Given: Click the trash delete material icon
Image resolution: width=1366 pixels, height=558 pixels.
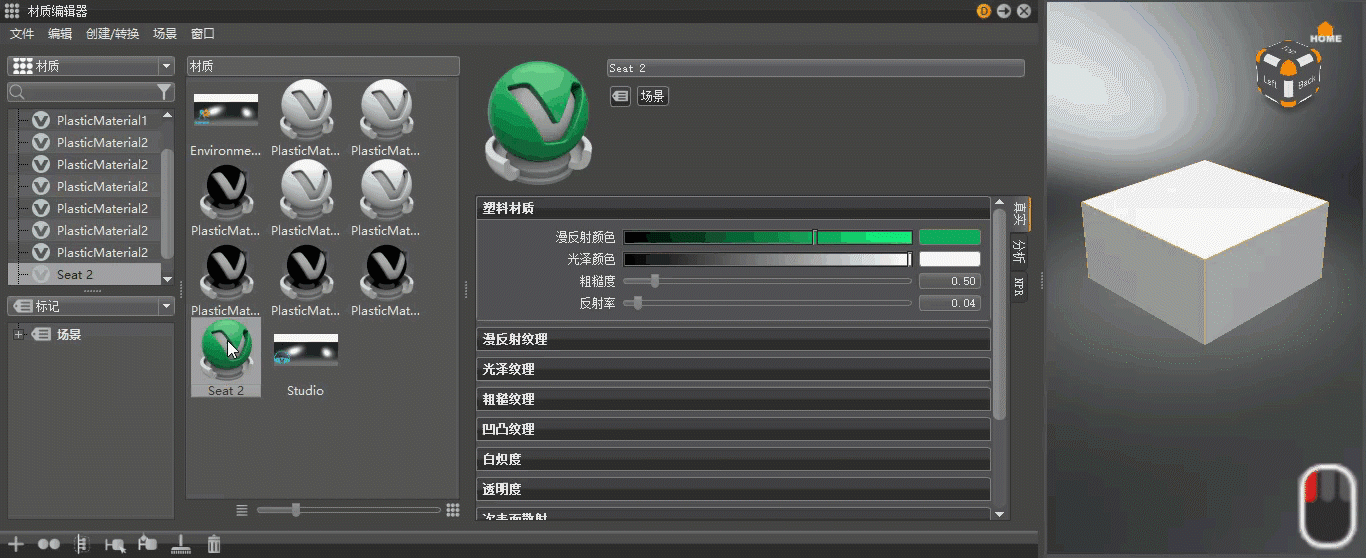Looking at the screenshot, I should pyautogui.click(x=213, y=544).
